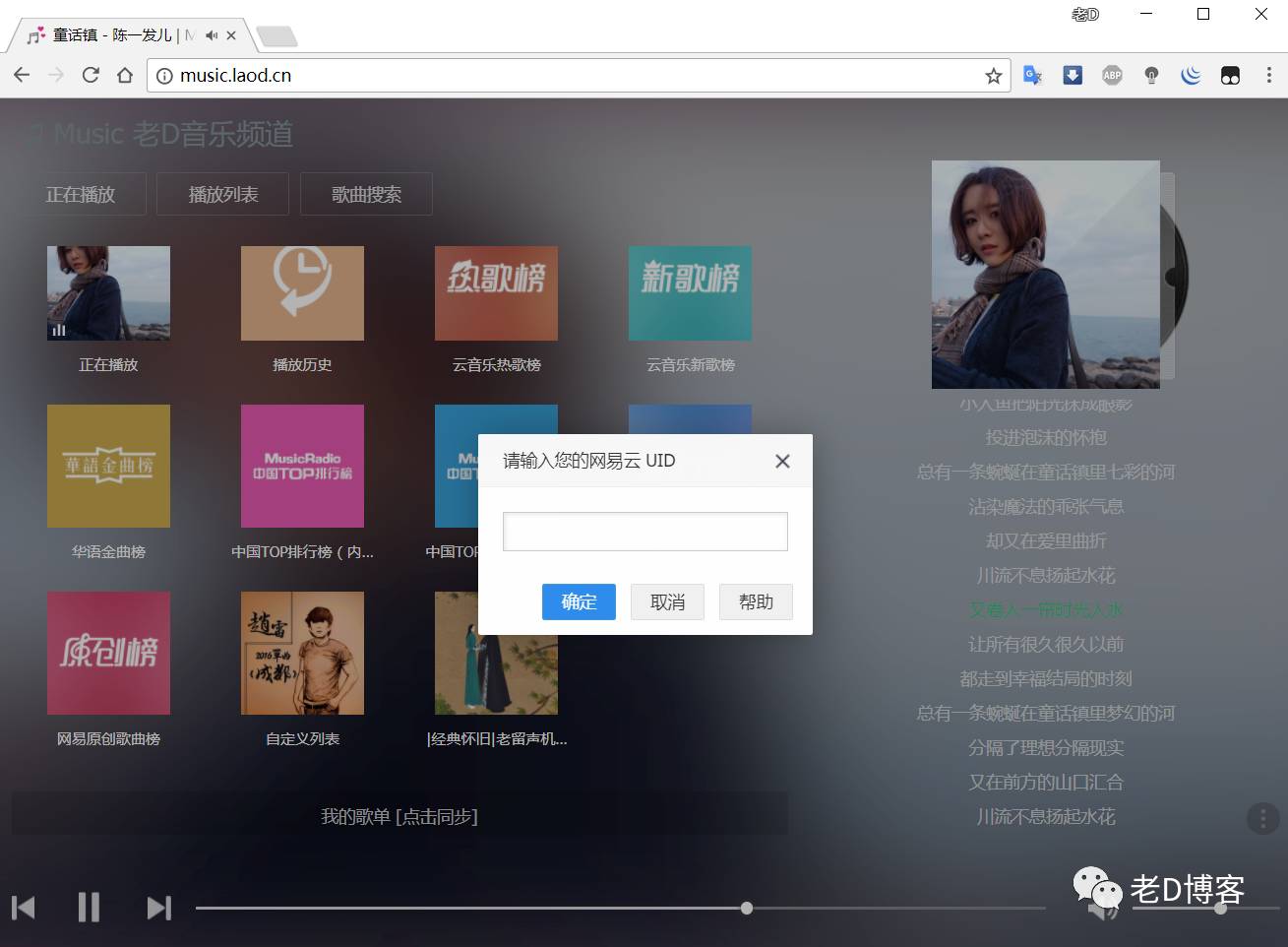This screenshot has width=1288, height=947.
Task: Click lyric line 又在前方的山口汇合
Action: coord(1046,782)
